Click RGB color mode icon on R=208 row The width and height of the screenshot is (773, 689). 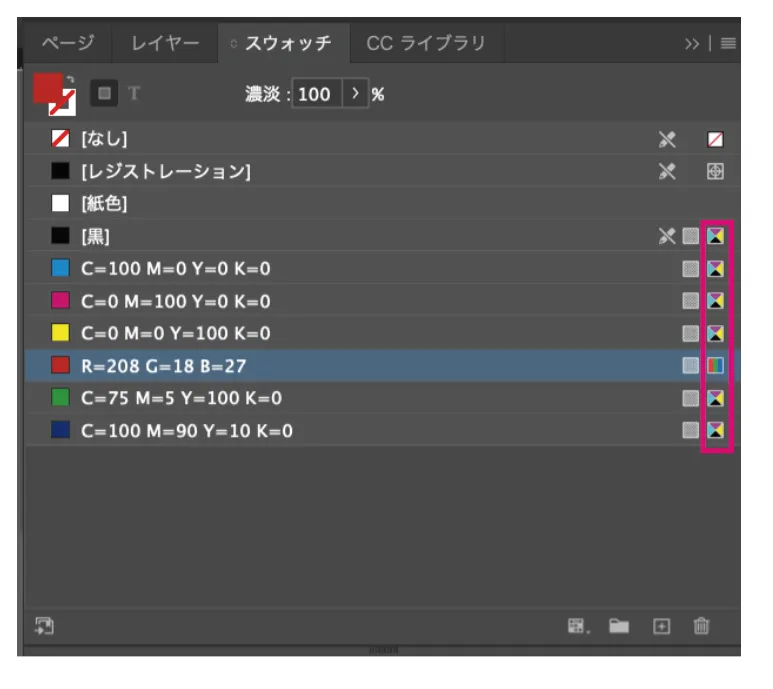715,366
